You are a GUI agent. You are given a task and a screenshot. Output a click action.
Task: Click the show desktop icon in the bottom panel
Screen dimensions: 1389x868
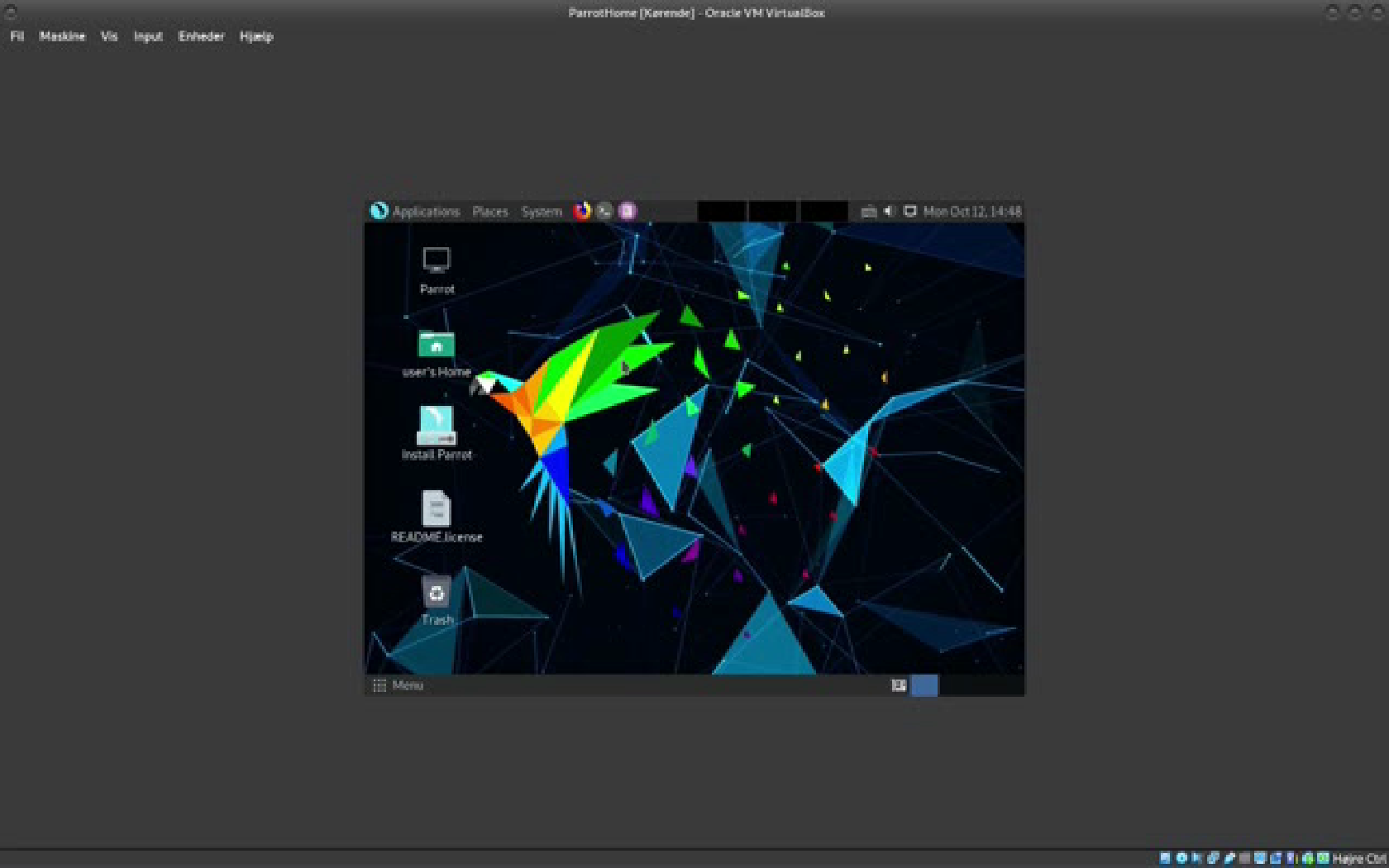(x=899, y=685)
